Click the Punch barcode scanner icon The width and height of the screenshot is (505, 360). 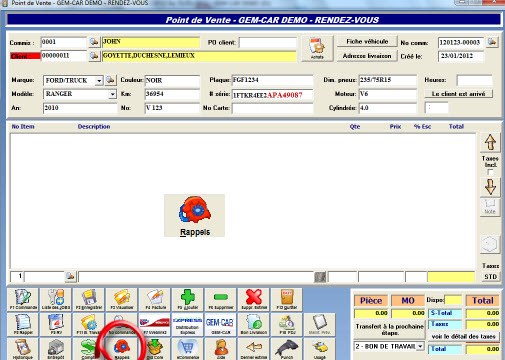(287, 349)
